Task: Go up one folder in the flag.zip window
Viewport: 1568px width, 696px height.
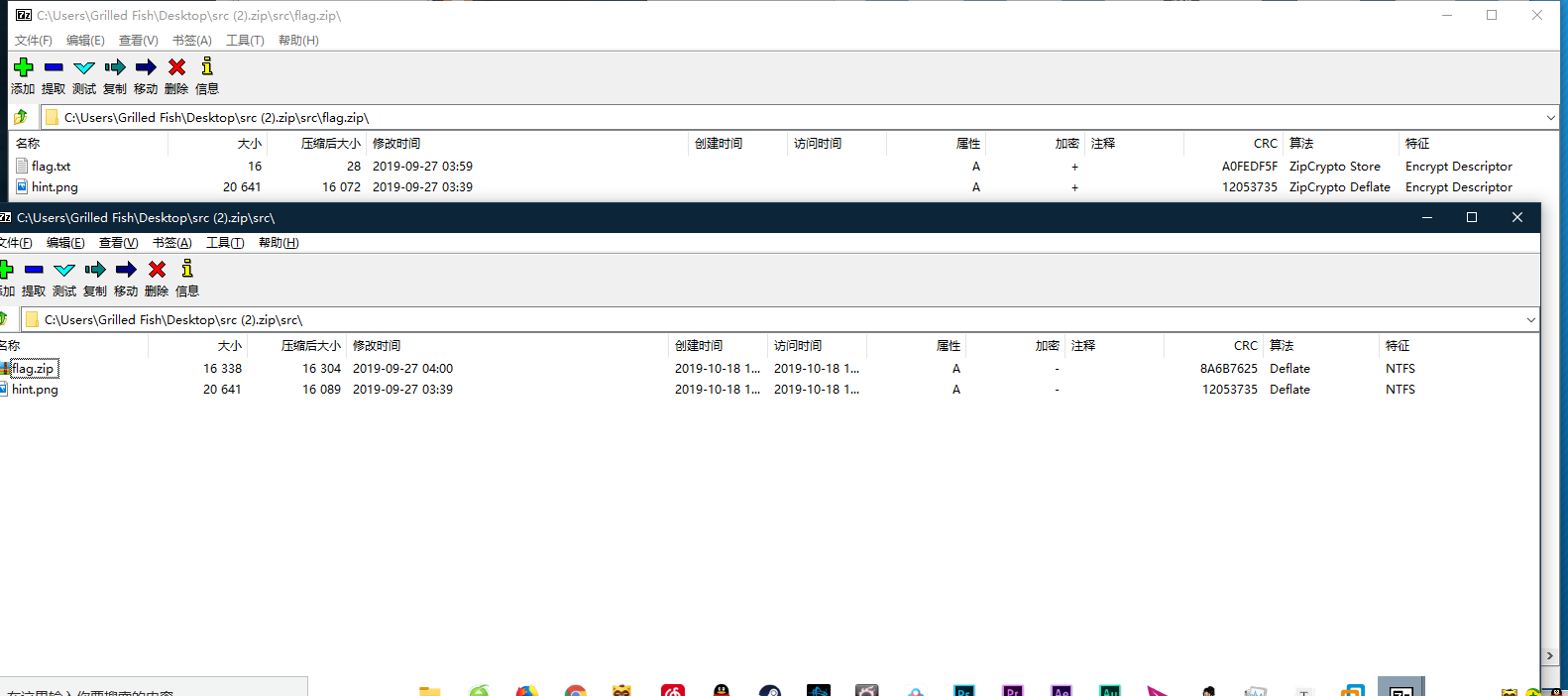Action: 21,117
